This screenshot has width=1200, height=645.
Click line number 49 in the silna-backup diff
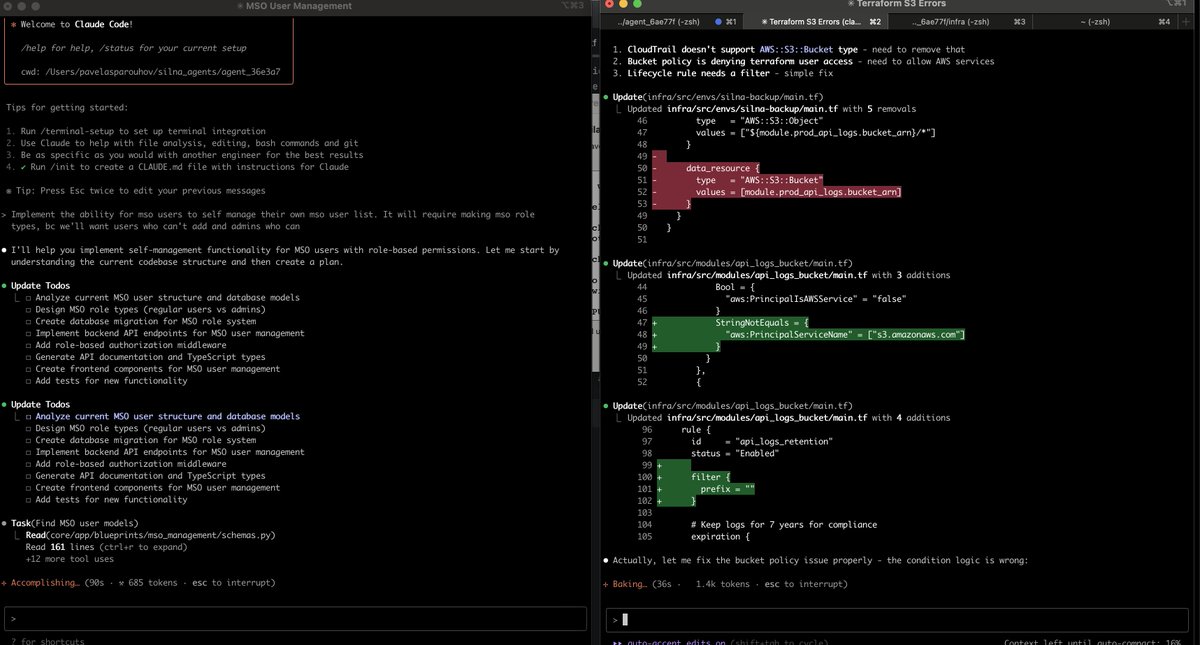tap(640, 156)
